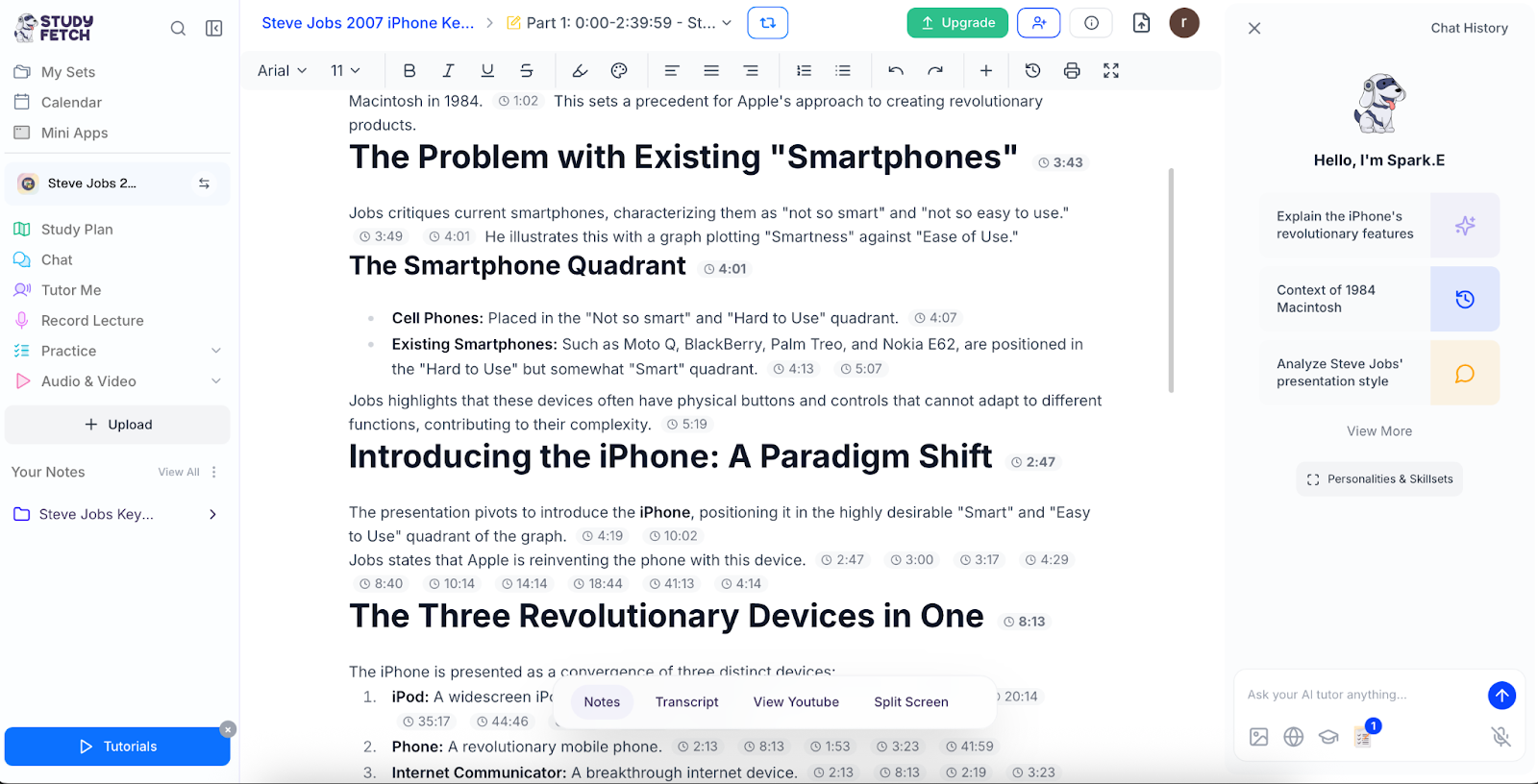The height and width of the screenshot is (784, 1538).
Task: Select the highlighter tool
Action: pos(580,70)
